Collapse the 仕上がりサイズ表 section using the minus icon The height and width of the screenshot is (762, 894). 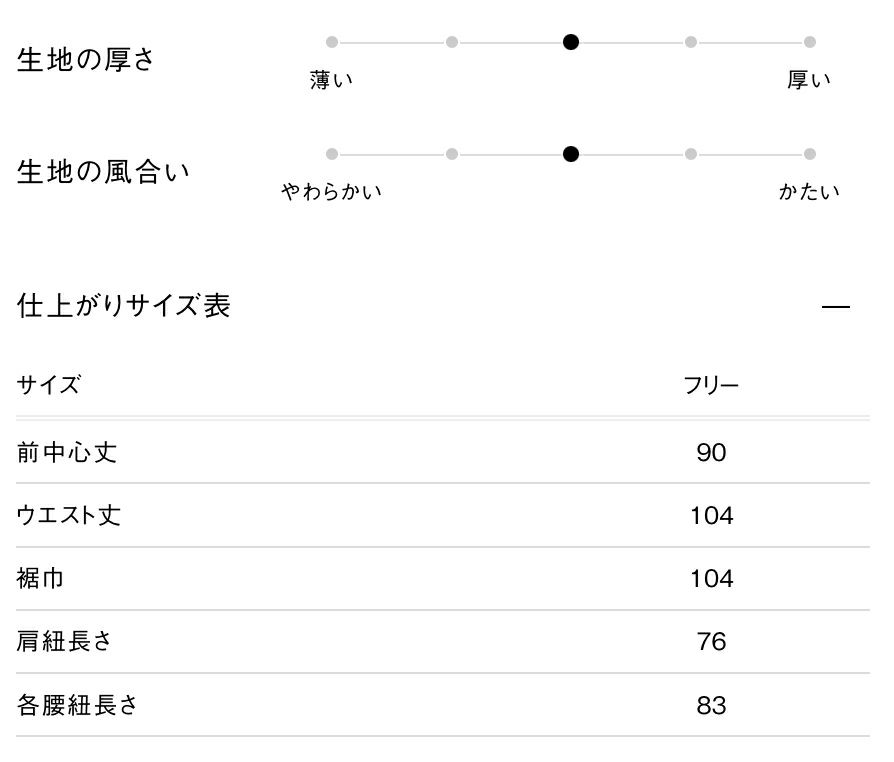click(835, 307)
